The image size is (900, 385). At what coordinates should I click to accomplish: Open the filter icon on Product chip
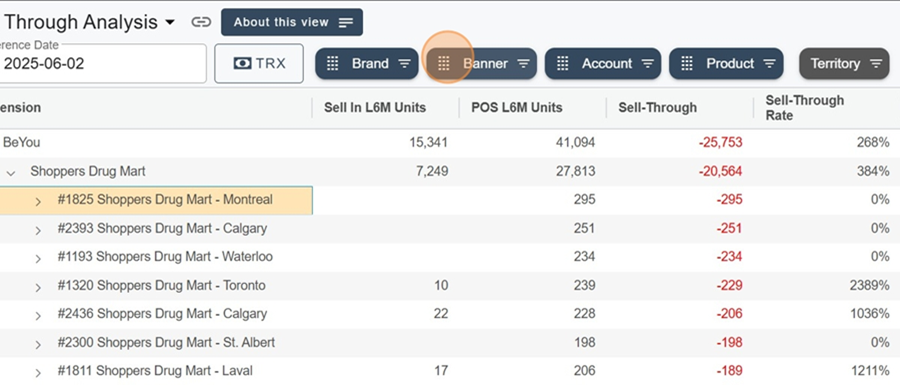pos(770,64)
